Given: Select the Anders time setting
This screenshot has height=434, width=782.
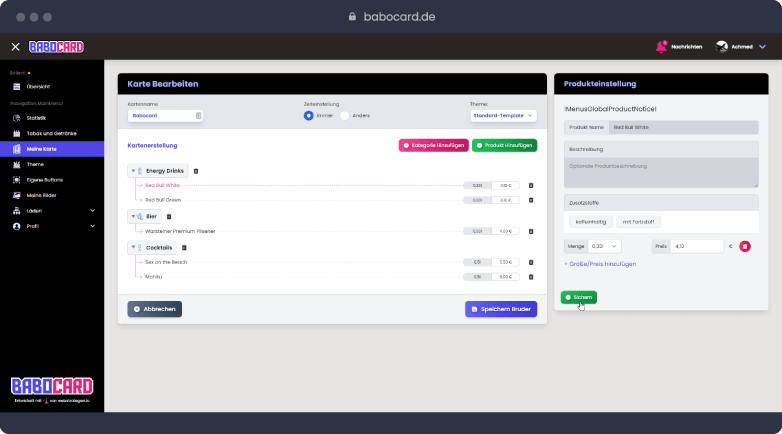Looking at the screenshot, I should pos(345,115).
